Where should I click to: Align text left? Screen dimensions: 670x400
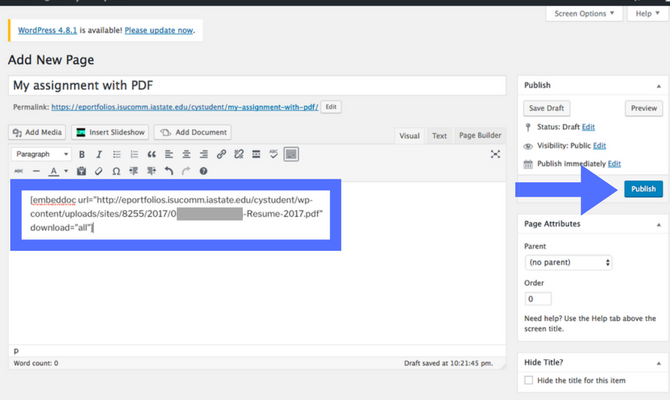[169, 154]
